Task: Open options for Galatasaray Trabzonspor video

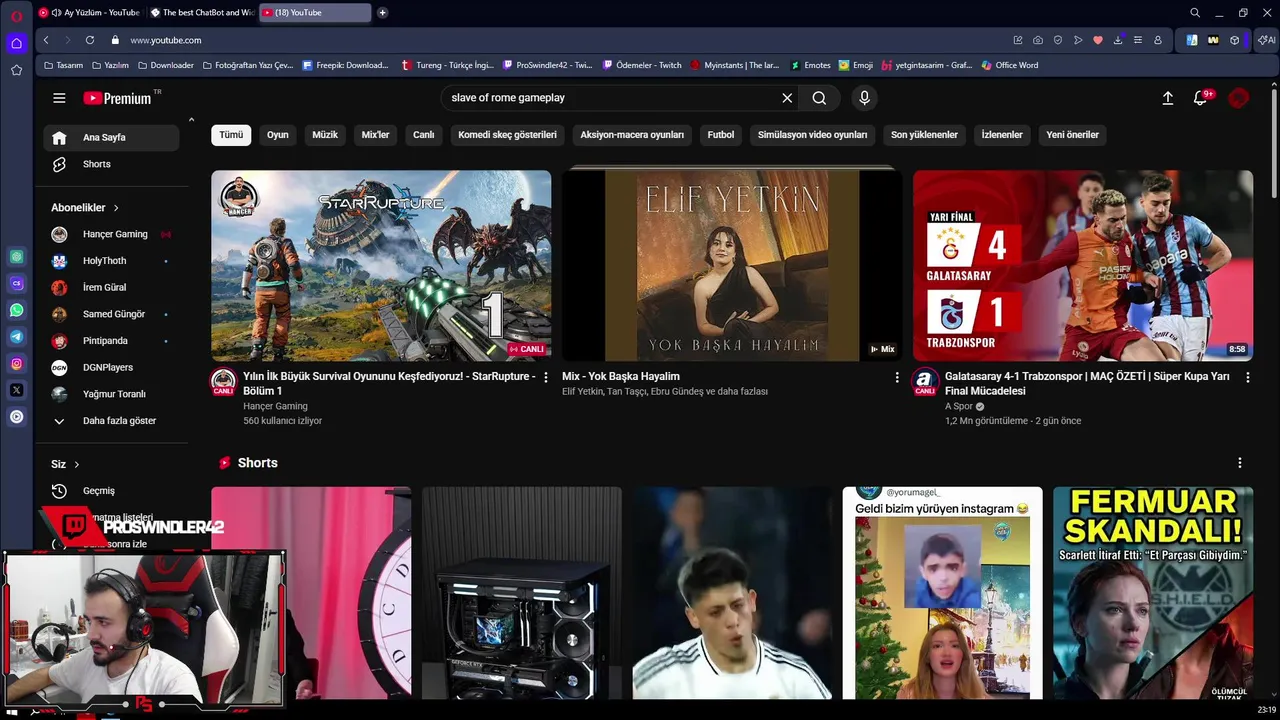Action: click(1248, 377)
